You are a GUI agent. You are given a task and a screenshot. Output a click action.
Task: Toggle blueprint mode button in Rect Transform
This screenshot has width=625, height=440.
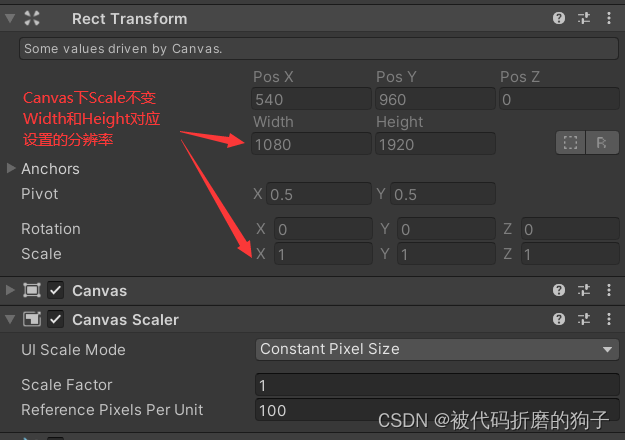click(570, 143)
